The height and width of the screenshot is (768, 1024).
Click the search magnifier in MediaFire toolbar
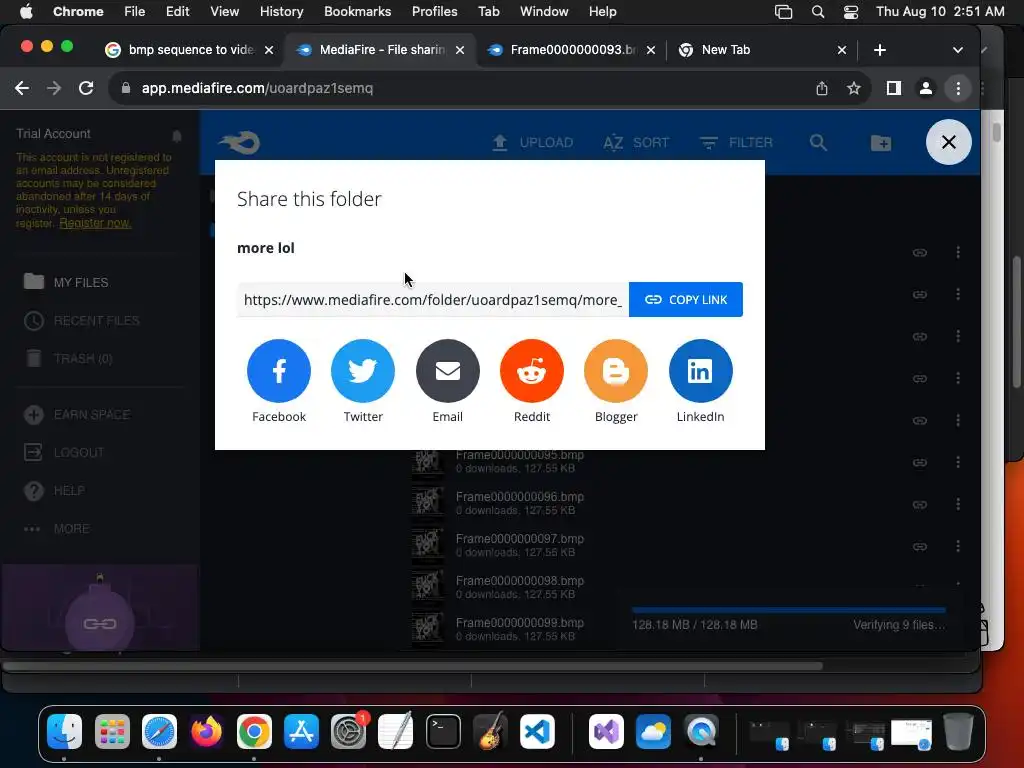pyautogui.click(x=818, y=142)
